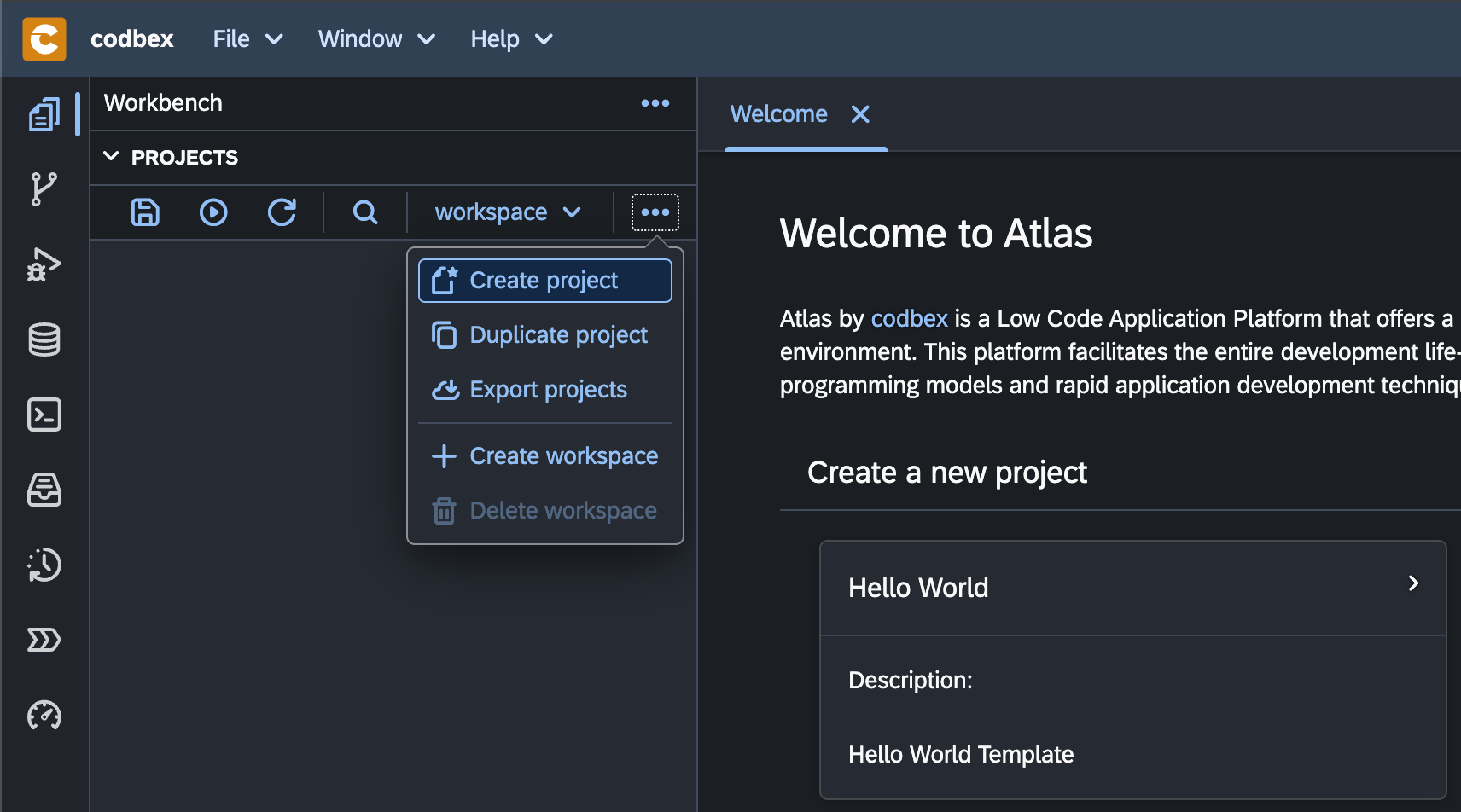The width and height of the screenshot is (1461, 812).
Task: Click the codbex brand name in header
Action: click(132, 39)
